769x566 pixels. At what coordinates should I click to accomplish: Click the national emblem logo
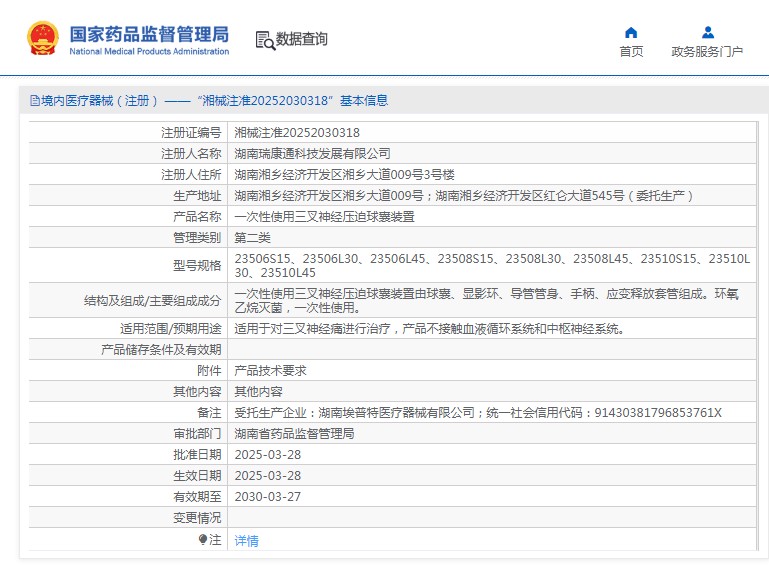coord(43,38)
